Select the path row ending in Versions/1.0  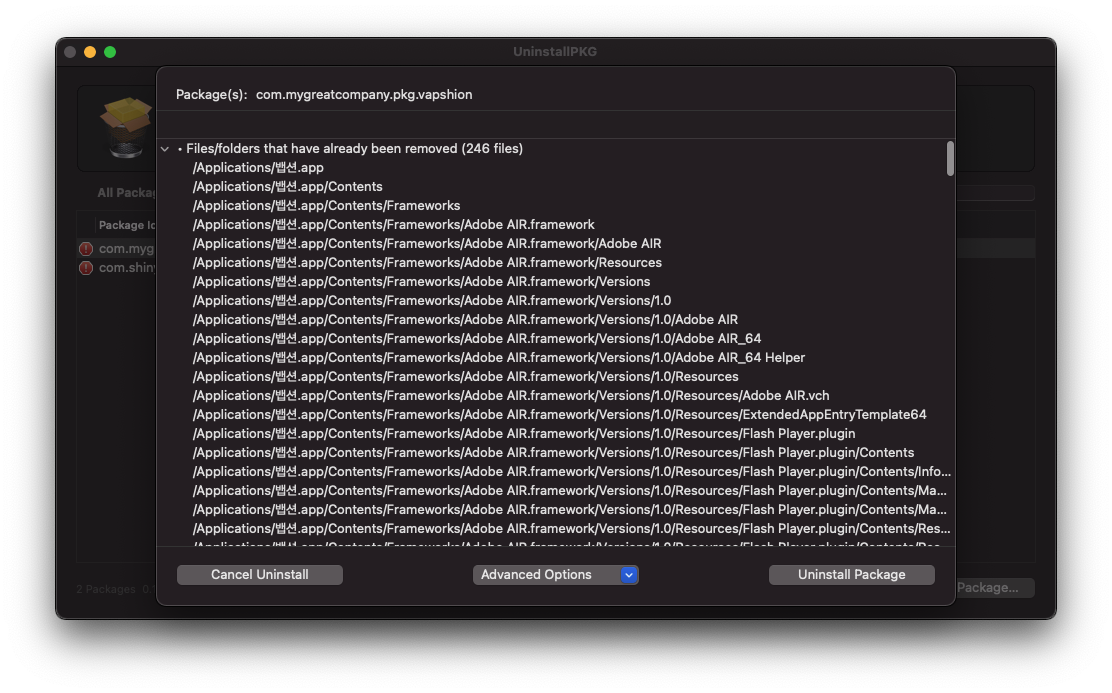click(554, 301)
